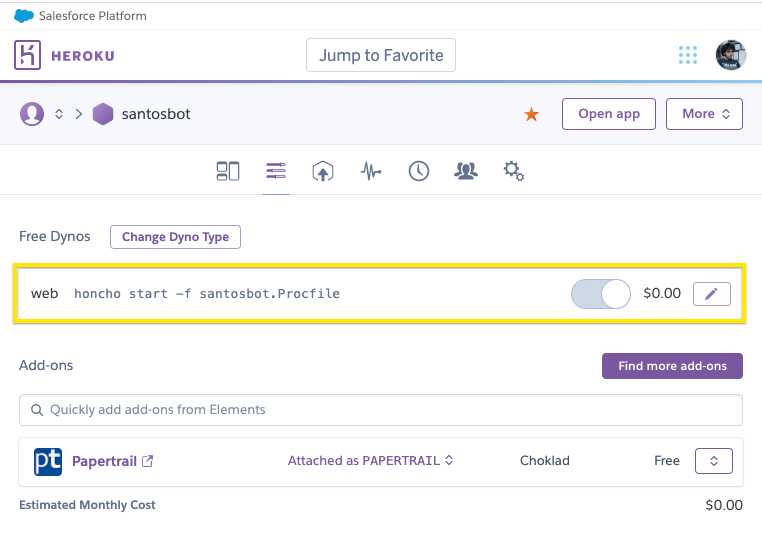Click the Choklad plan text
The height and width of the screenshot is (541, 762).
[x=544, y=460]
